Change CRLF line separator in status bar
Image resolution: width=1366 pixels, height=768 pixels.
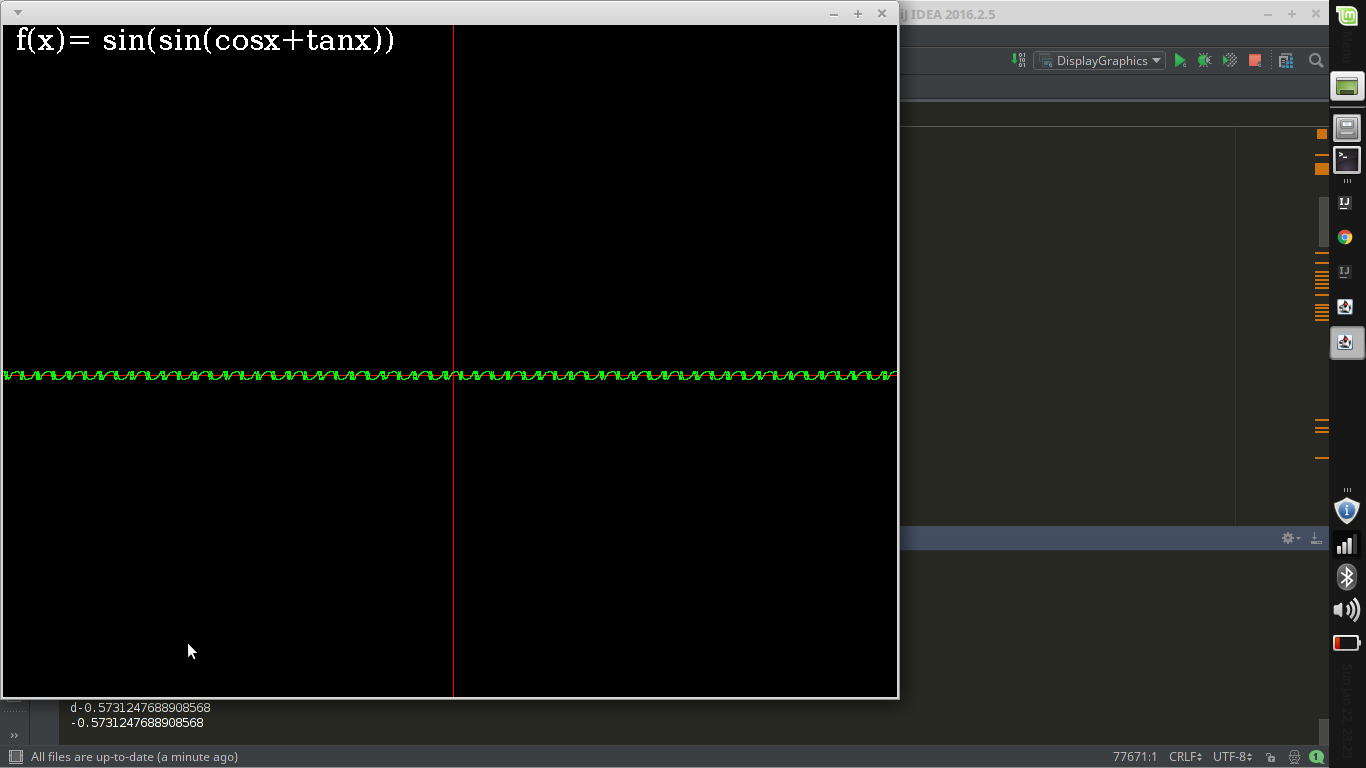pyautogui.click(x=1186, y=757)
